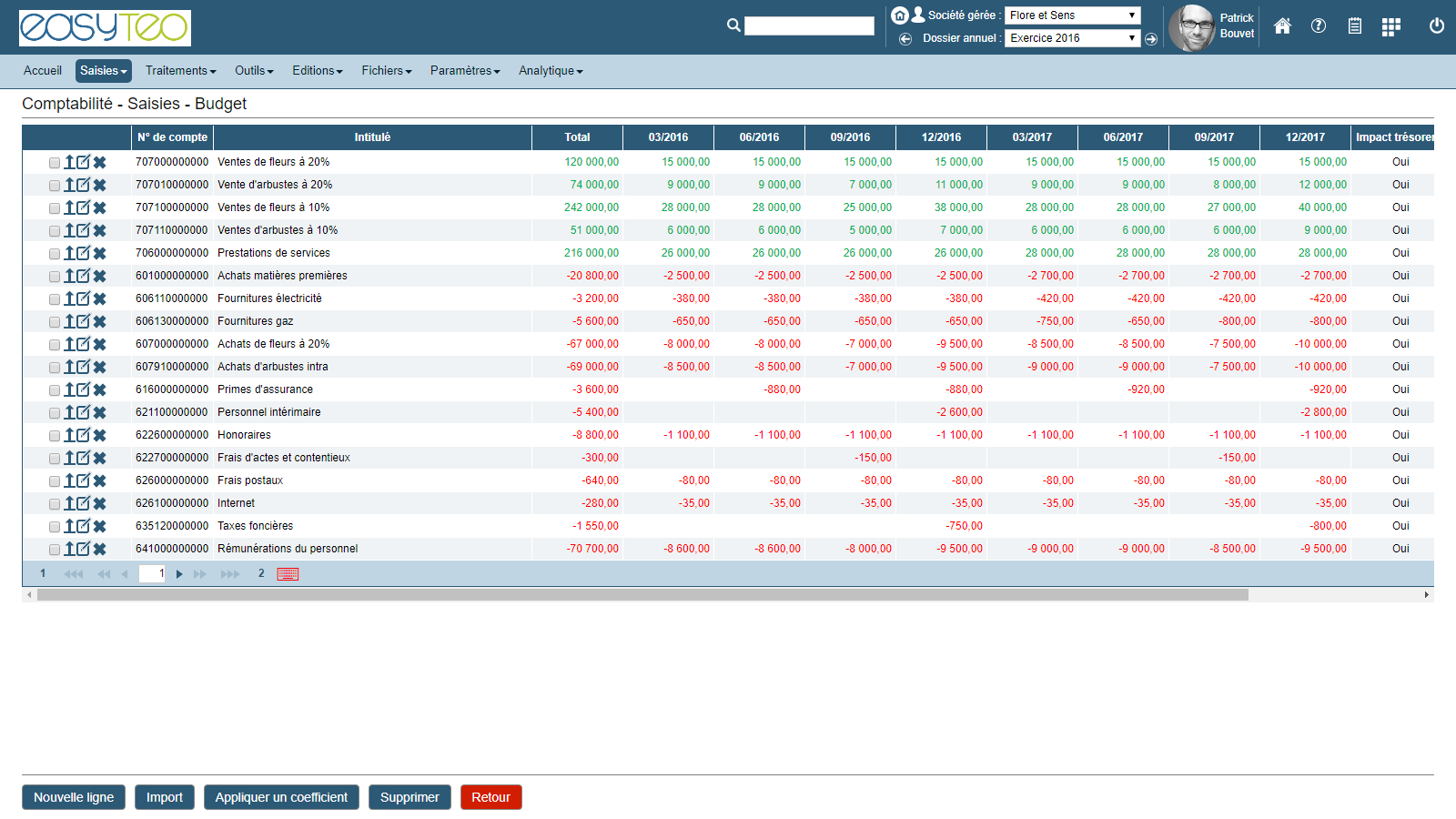Click the red keyboard icon in pagination bar
The width and height of the screenshot is (1456, 819).
(288, 574)
